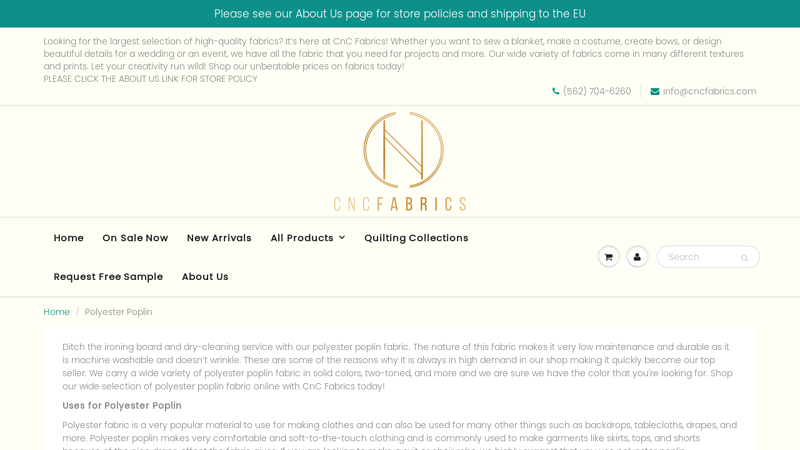Expand the All Products dropdown arrow

click(342, 238)
